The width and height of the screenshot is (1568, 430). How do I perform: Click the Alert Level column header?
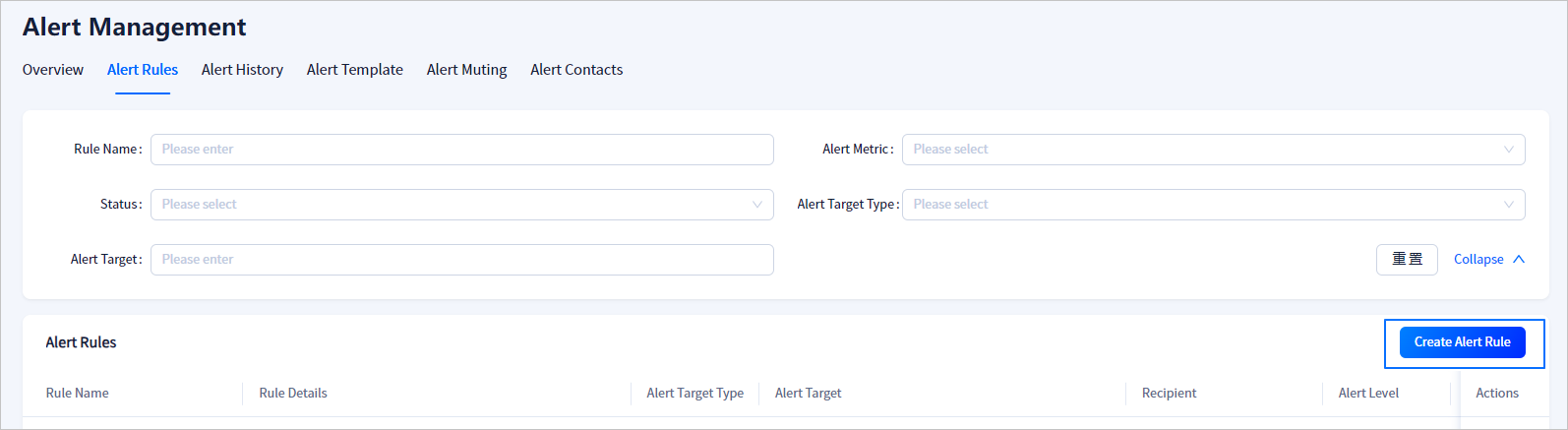1368,394
